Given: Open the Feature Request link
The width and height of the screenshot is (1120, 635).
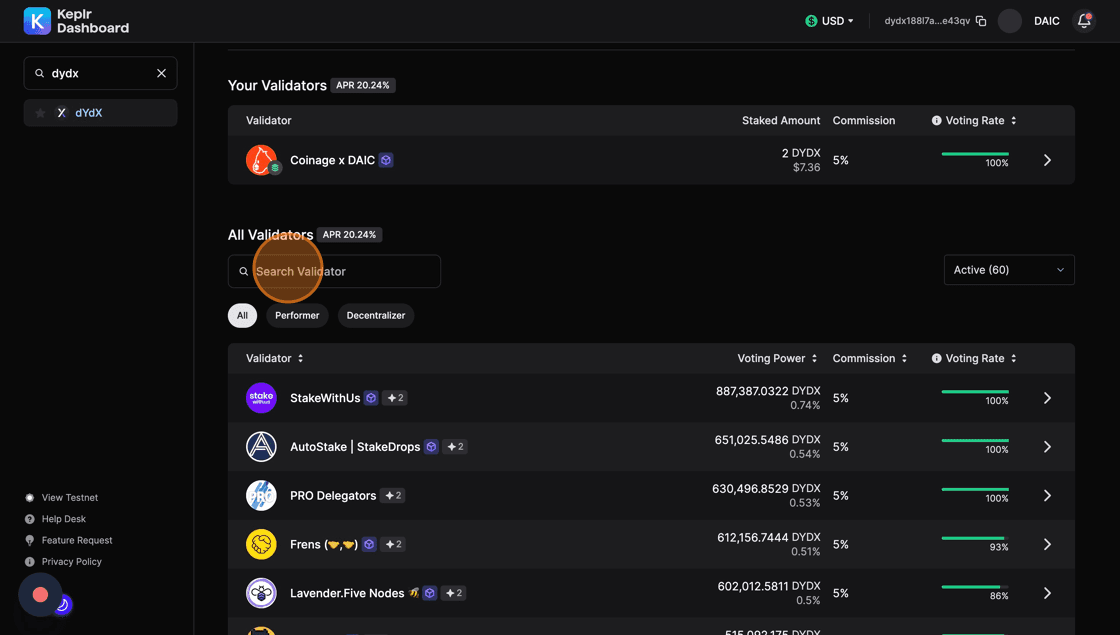Looking at the screenshot, I should [76, 540].
